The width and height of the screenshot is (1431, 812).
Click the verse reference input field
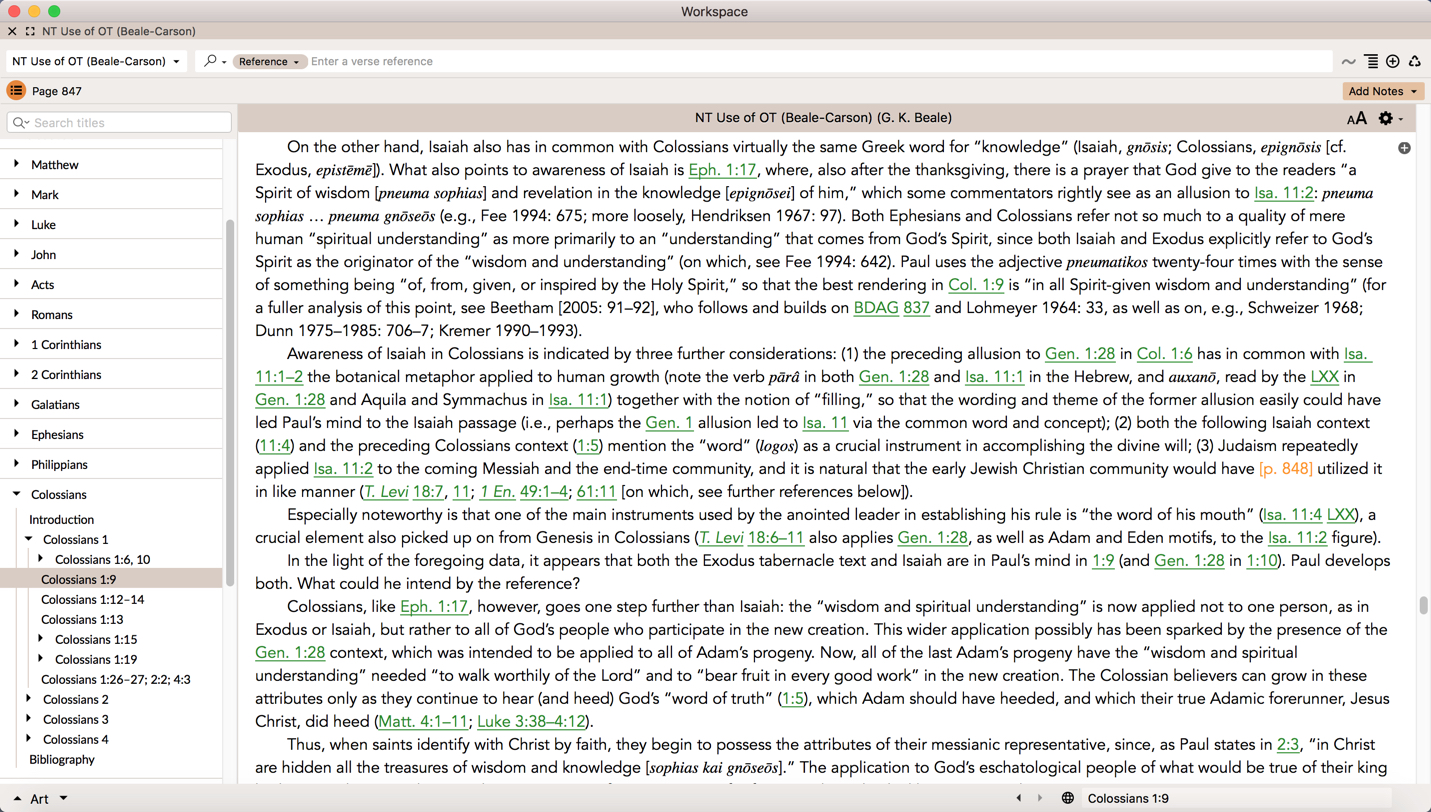pos(820,61)
